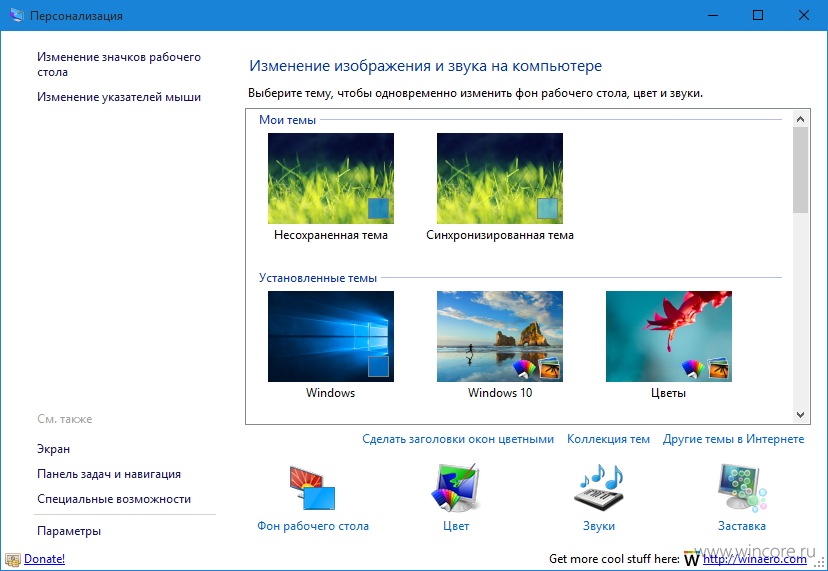The height and width of the screenshot is (571, 828).
Task: Click the Donate! hyperlink
Action: point(44,559)
